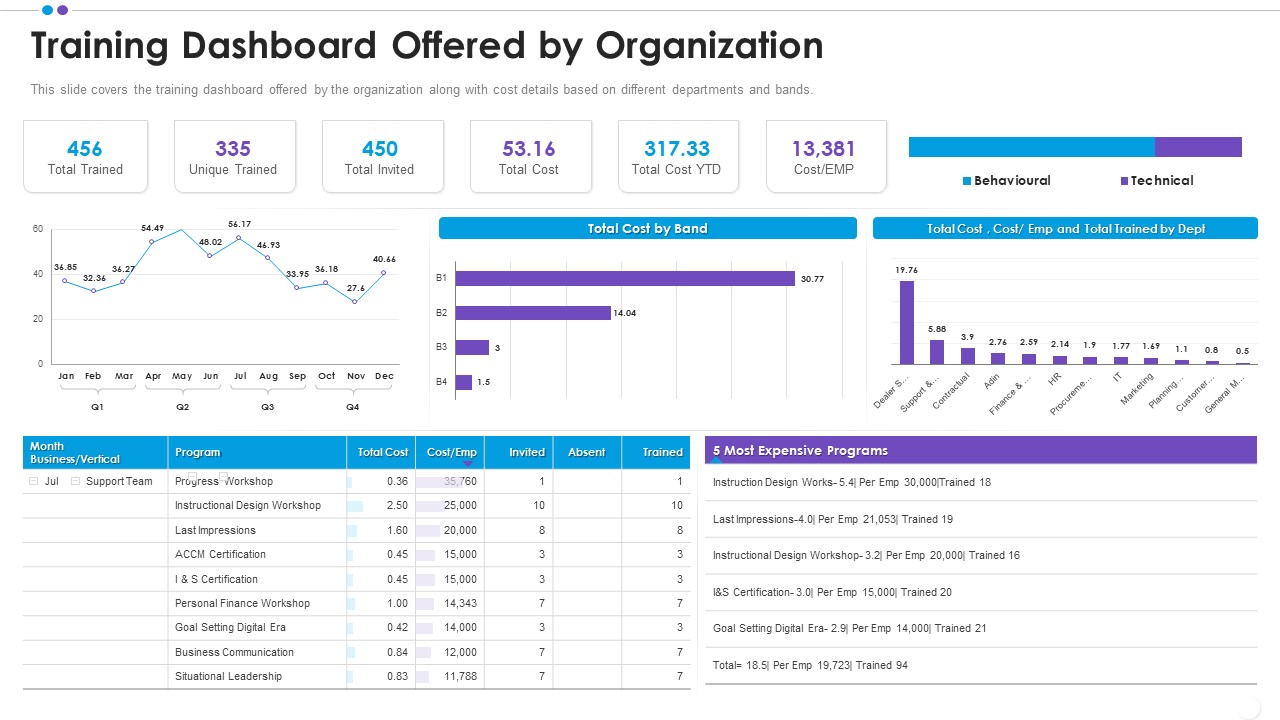This screenshot has width=1280, height=720.
Task: Click the 35,760 Cost/Emp value
Action: [460, 481]
